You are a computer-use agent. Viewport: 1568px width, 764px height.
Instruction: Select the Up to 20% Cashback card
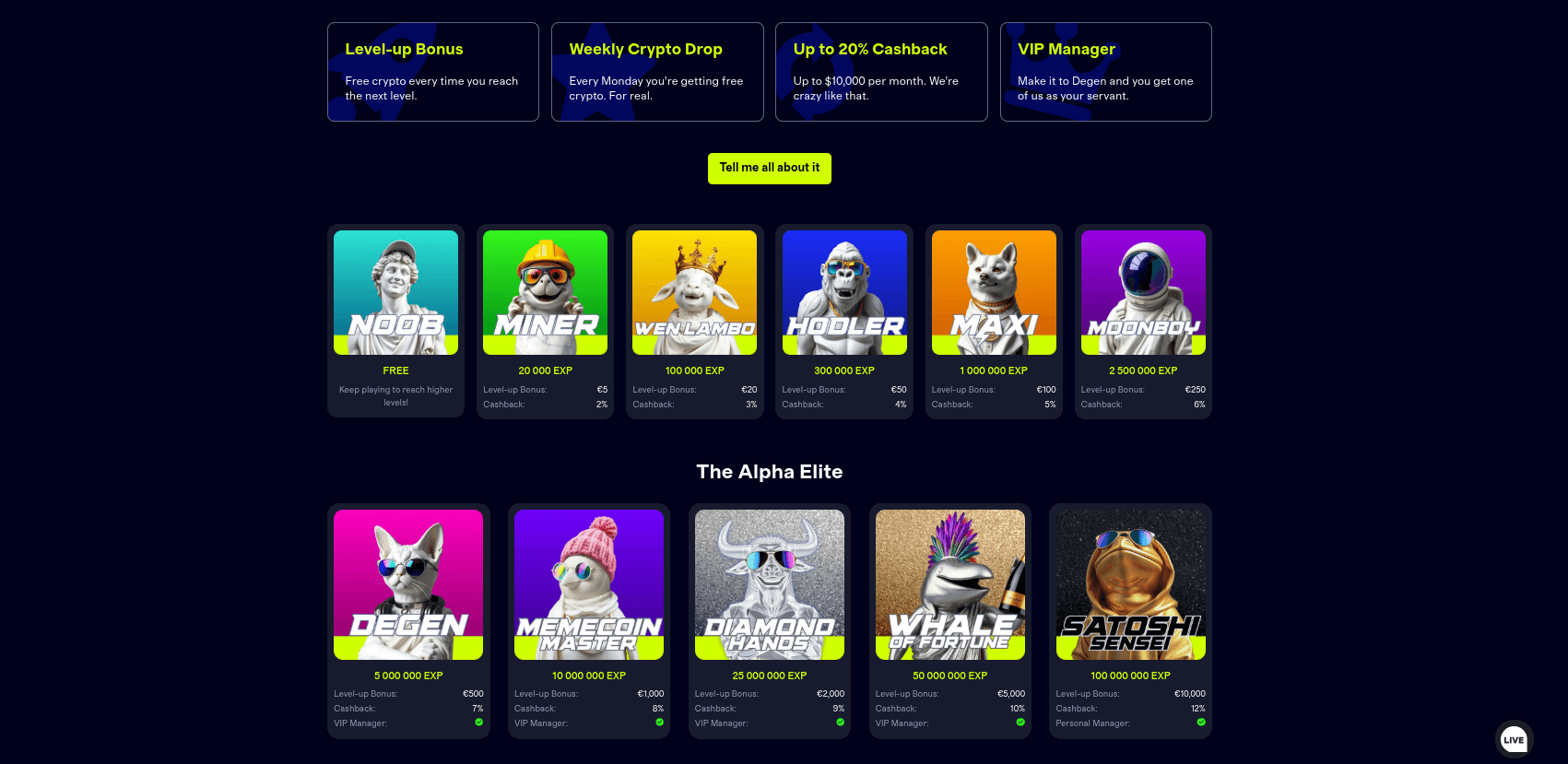click(881, 72)
